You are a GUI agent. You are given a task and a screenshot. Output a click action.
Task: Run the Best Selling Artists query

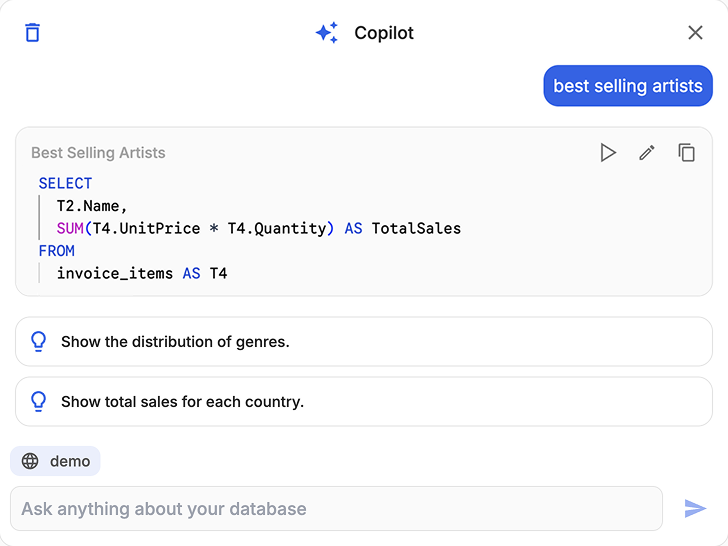pyautogui.click(x=608, y=153)
